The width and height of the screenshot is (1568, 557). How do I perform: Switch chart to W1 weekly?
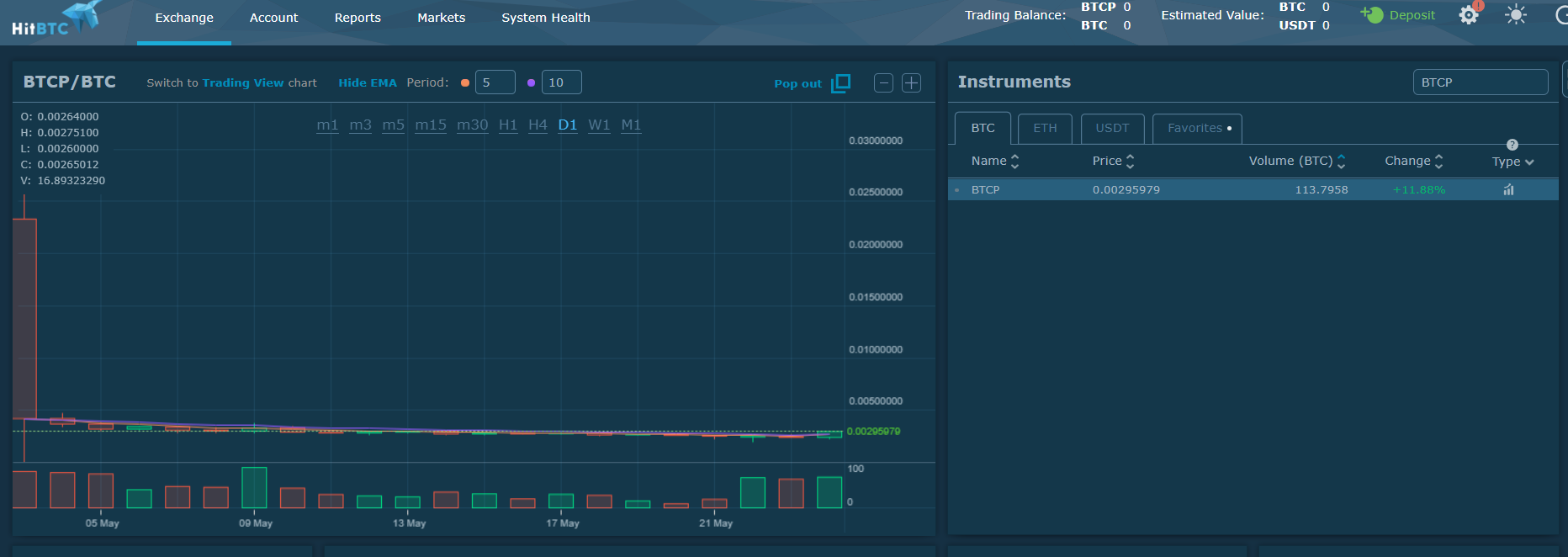(599, 125)
